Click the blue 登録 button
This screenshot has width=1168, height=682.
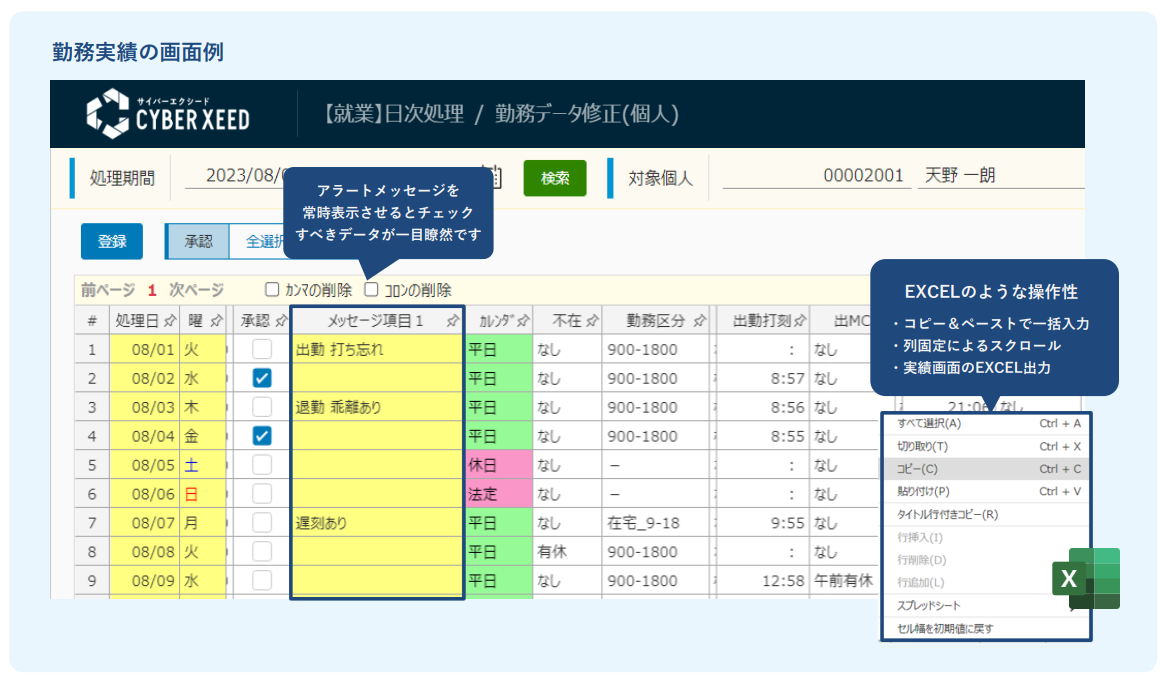(112, 241)
